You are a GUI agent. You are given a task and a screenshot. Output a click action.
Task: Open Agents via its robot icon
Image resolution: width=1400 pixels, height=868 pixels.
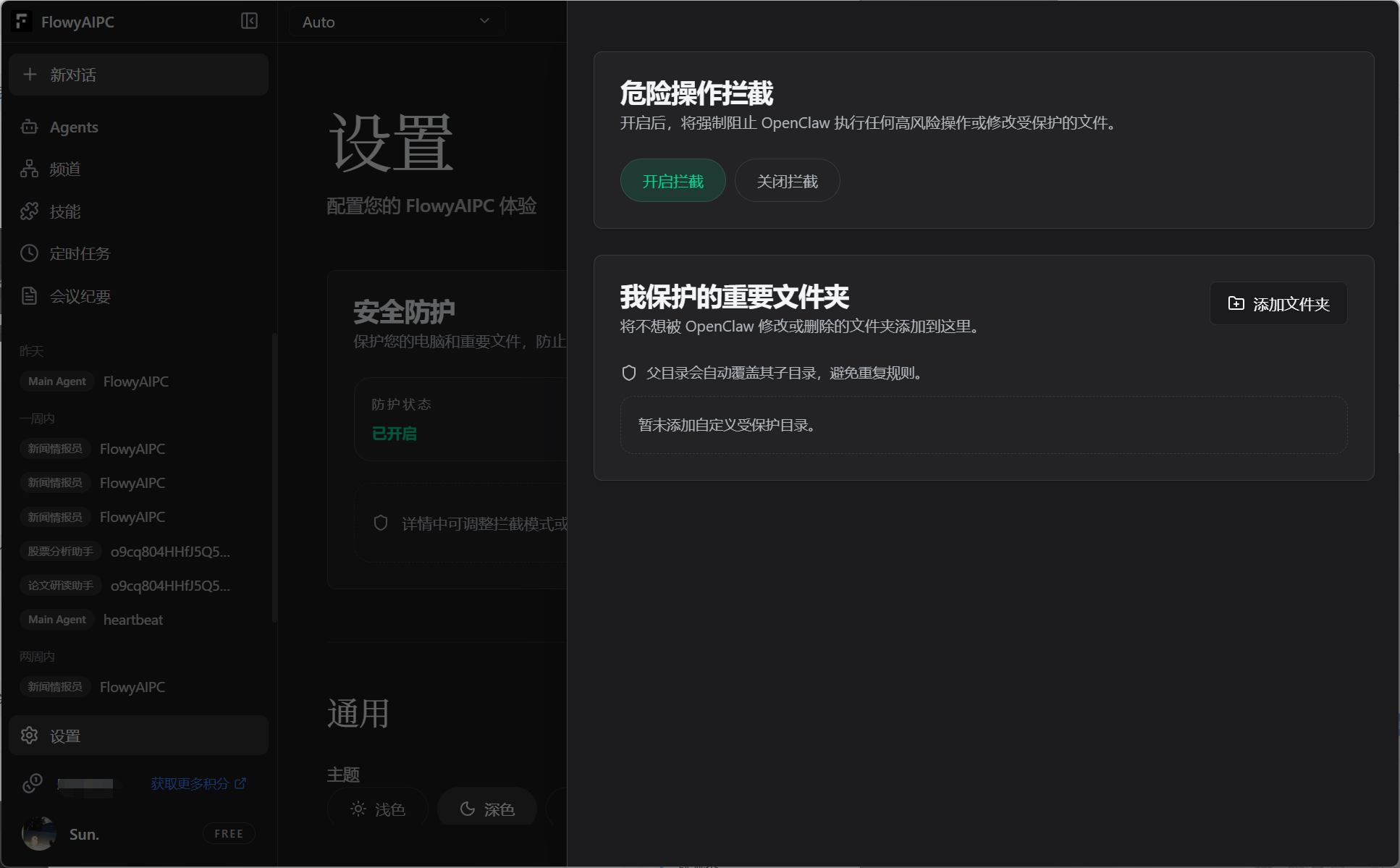click(x=30, y=127)
